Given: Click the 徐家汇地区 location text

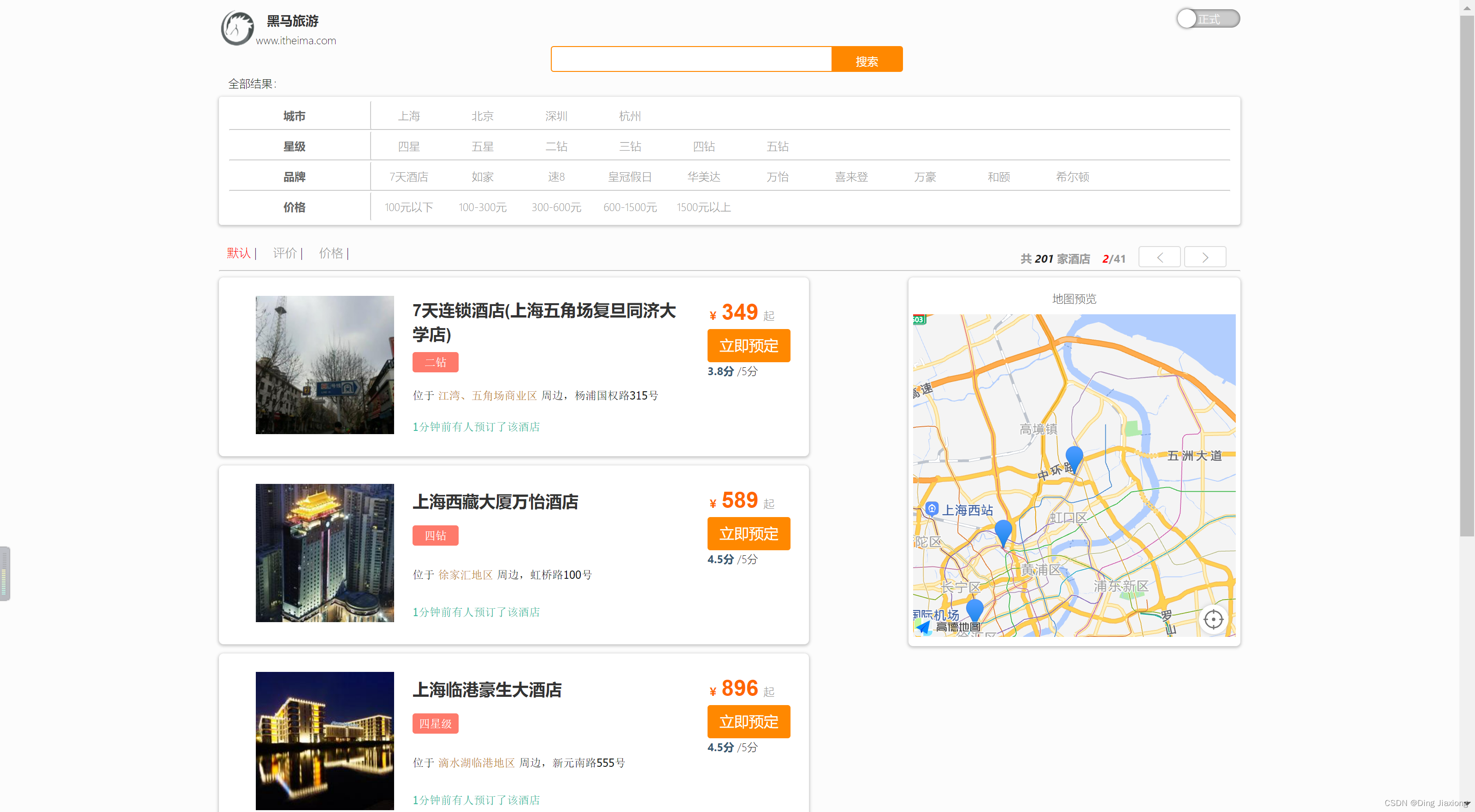Looking at the screenshot, I should click(466, 574).
